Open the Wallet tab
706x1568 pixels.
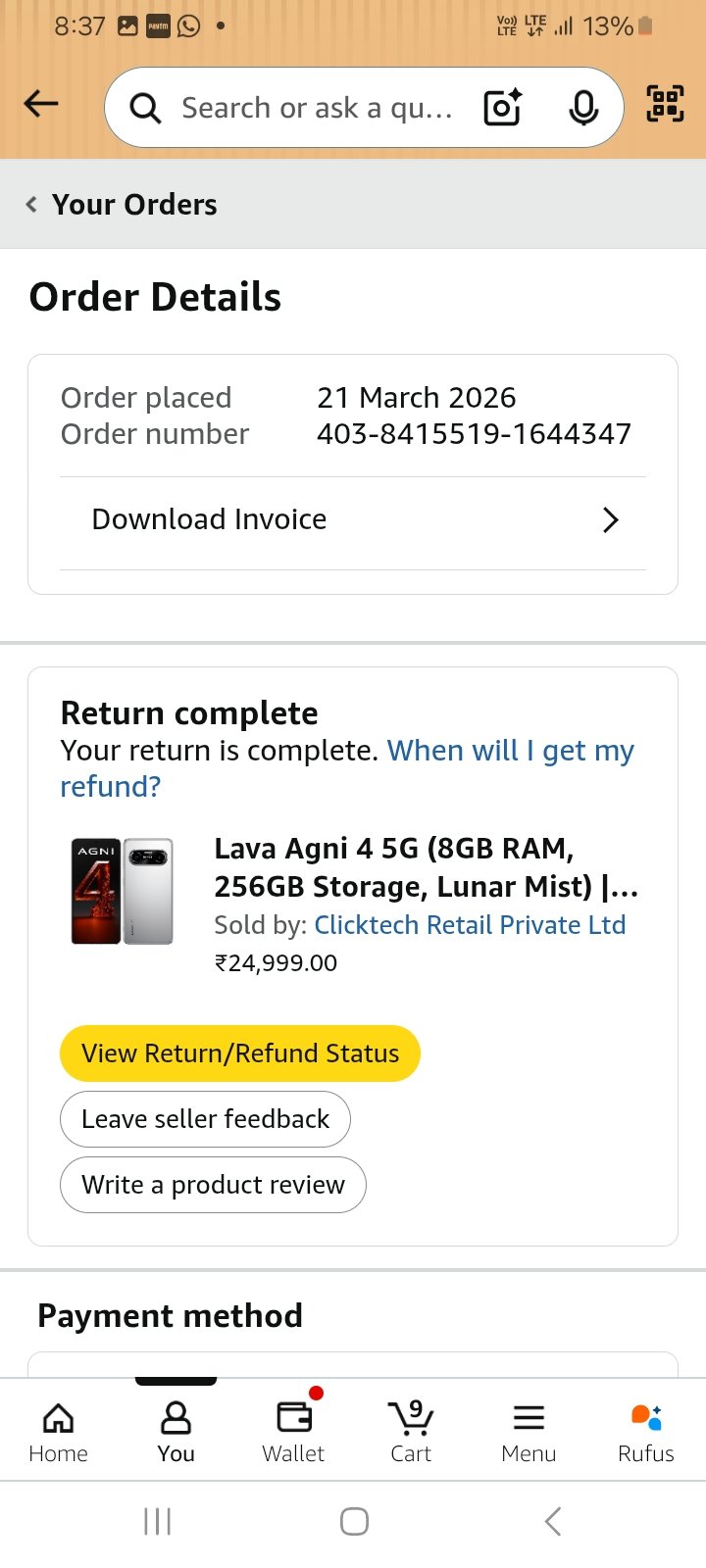tap(293, 1431)
